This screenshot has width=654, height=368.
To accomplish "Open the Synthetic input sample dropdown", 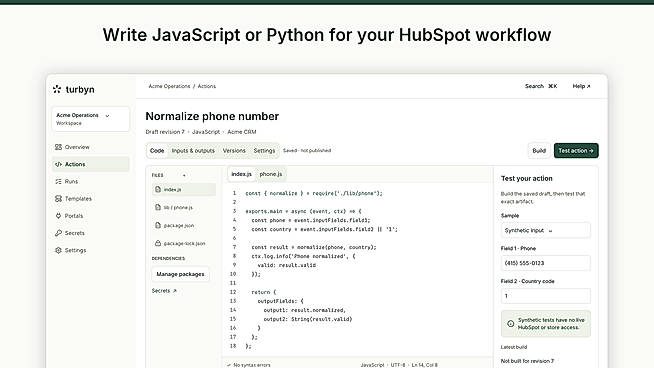I will click(546, 230).
